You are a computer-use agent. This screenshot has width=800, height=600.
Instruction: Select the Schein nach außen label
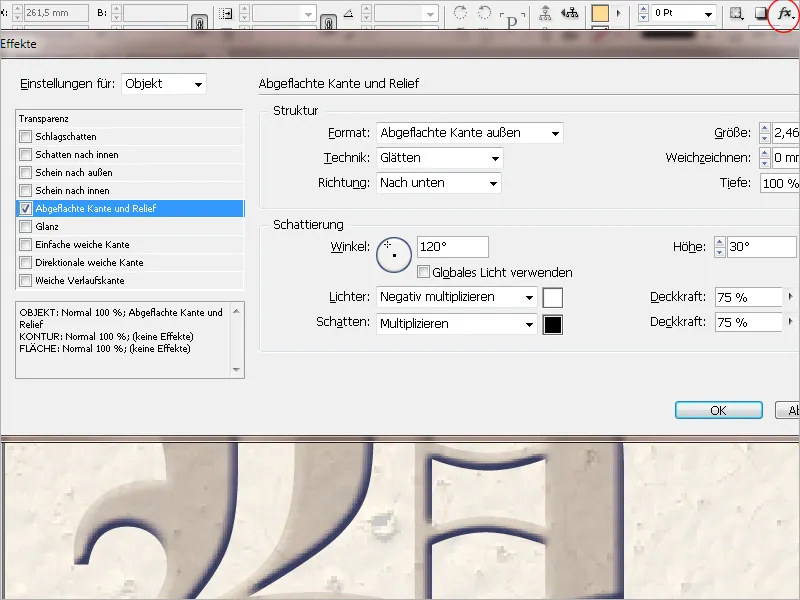tap(74, 172)
